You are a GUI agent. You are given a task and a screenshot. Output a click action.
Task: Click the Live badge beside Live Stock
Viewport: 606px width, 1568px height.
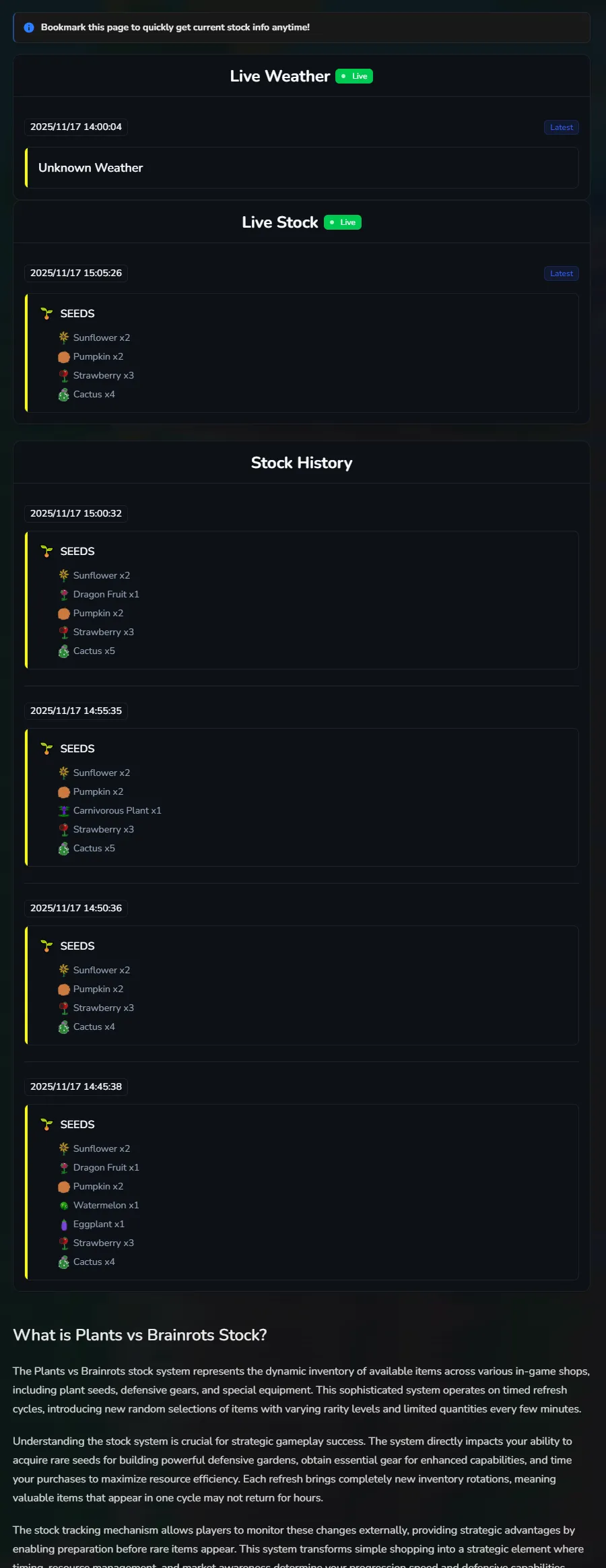[343, 222]
